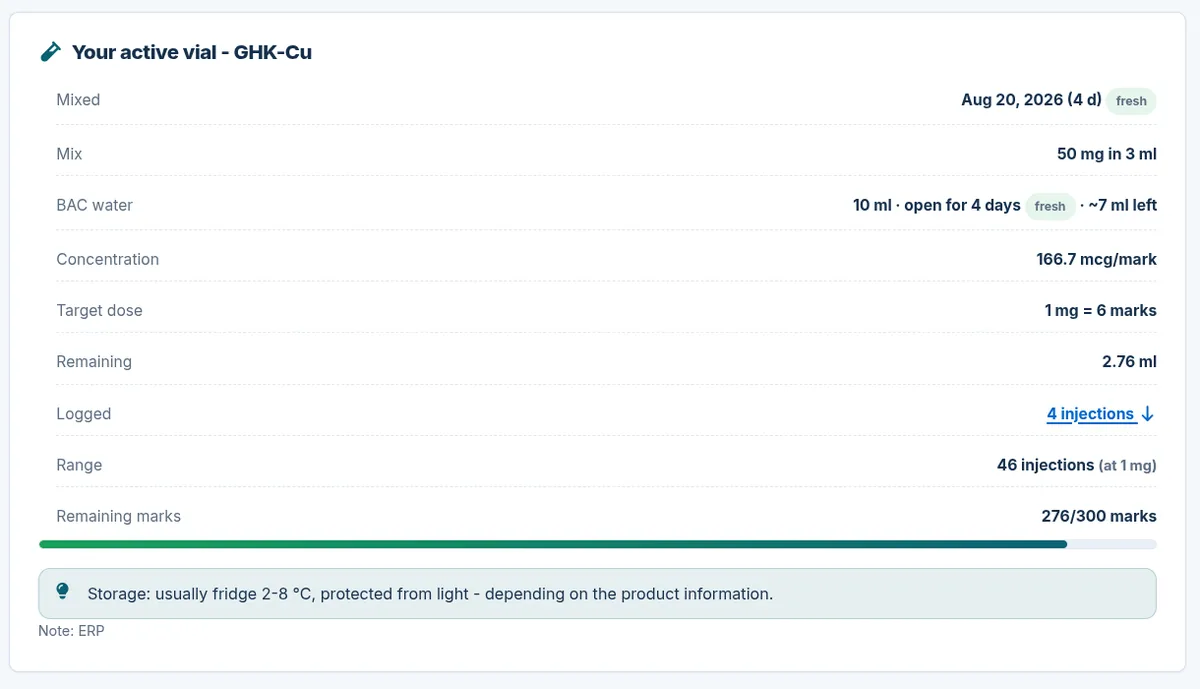Click the '1 mg = 6 marks' target dose
1200x689 pixels.
click(x=1101, y=310)
